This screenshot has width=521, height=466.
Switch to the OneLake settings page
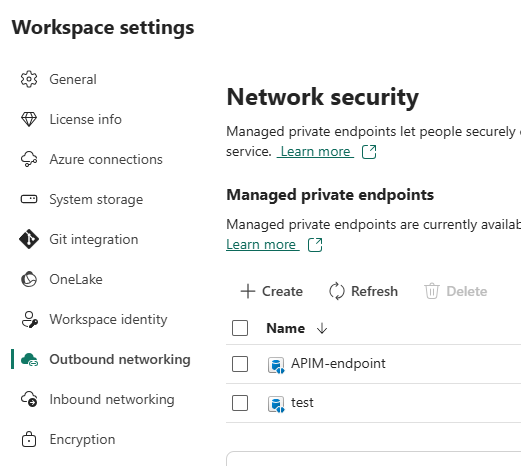coord(76,279)
